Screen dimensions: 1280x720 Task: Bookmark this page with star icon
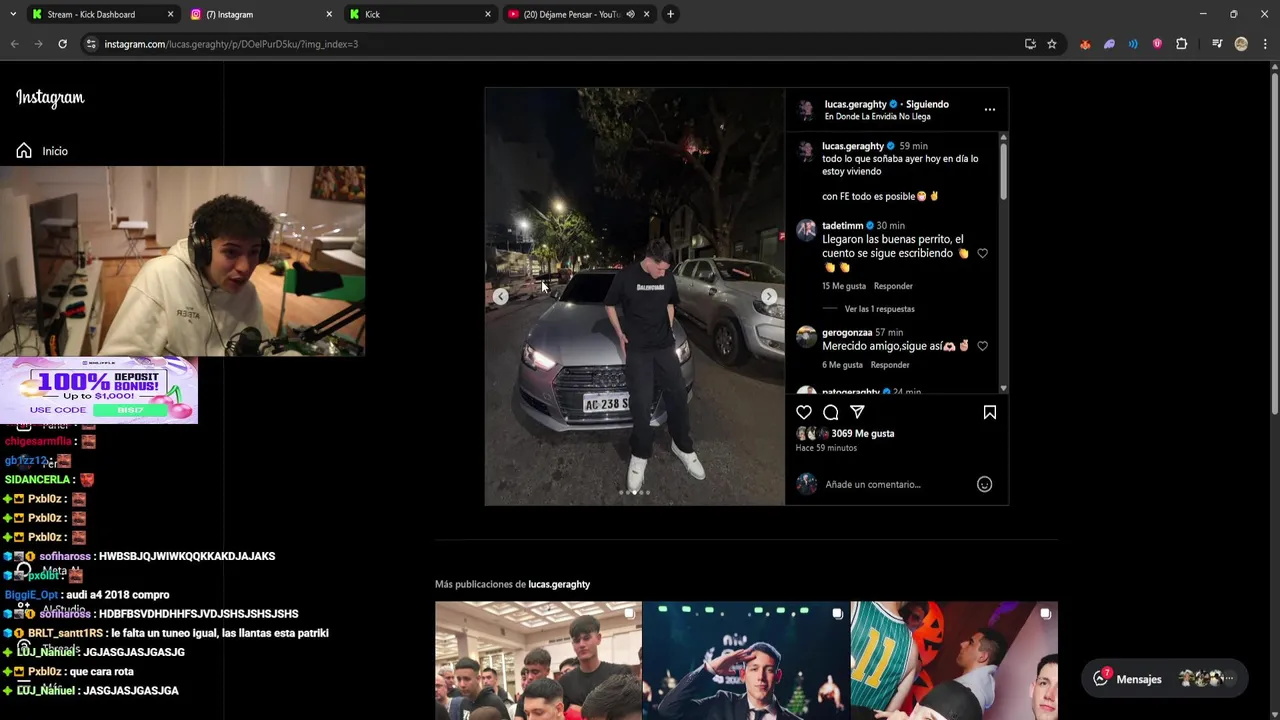tap(1051, 44)
